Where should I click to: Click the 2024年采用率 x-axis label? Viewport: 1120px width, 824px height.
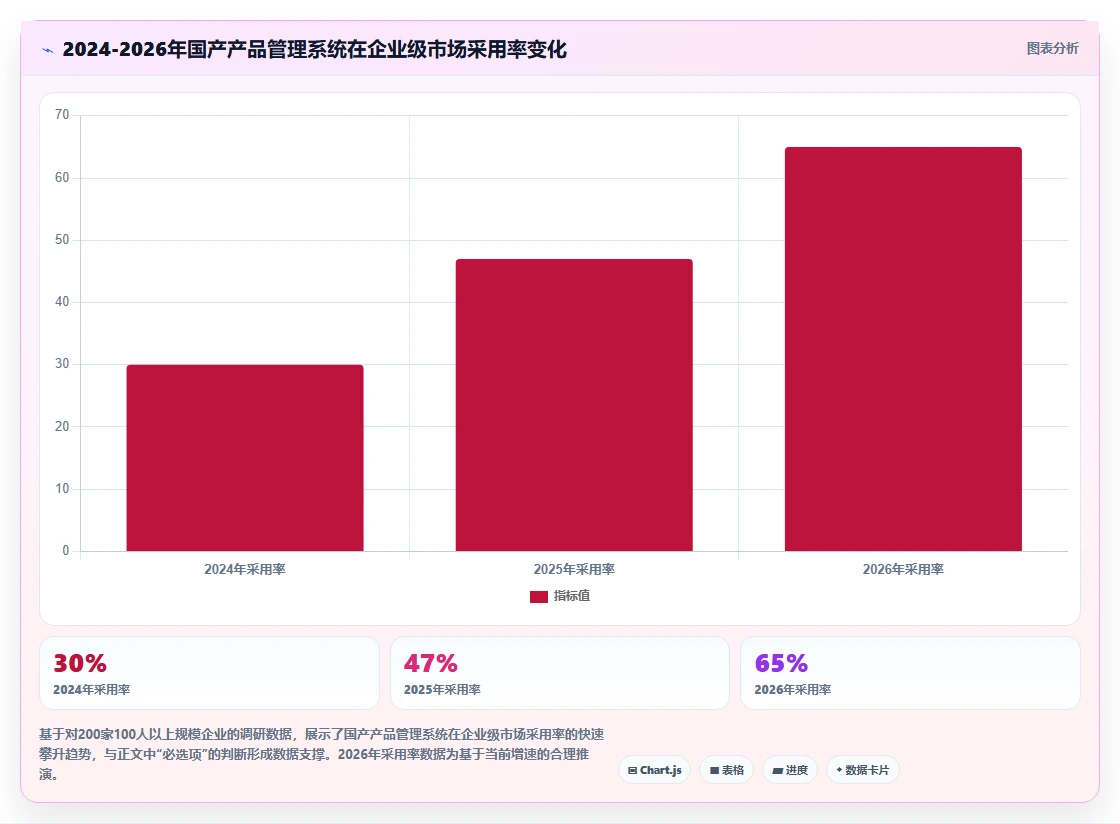(245, 569)
